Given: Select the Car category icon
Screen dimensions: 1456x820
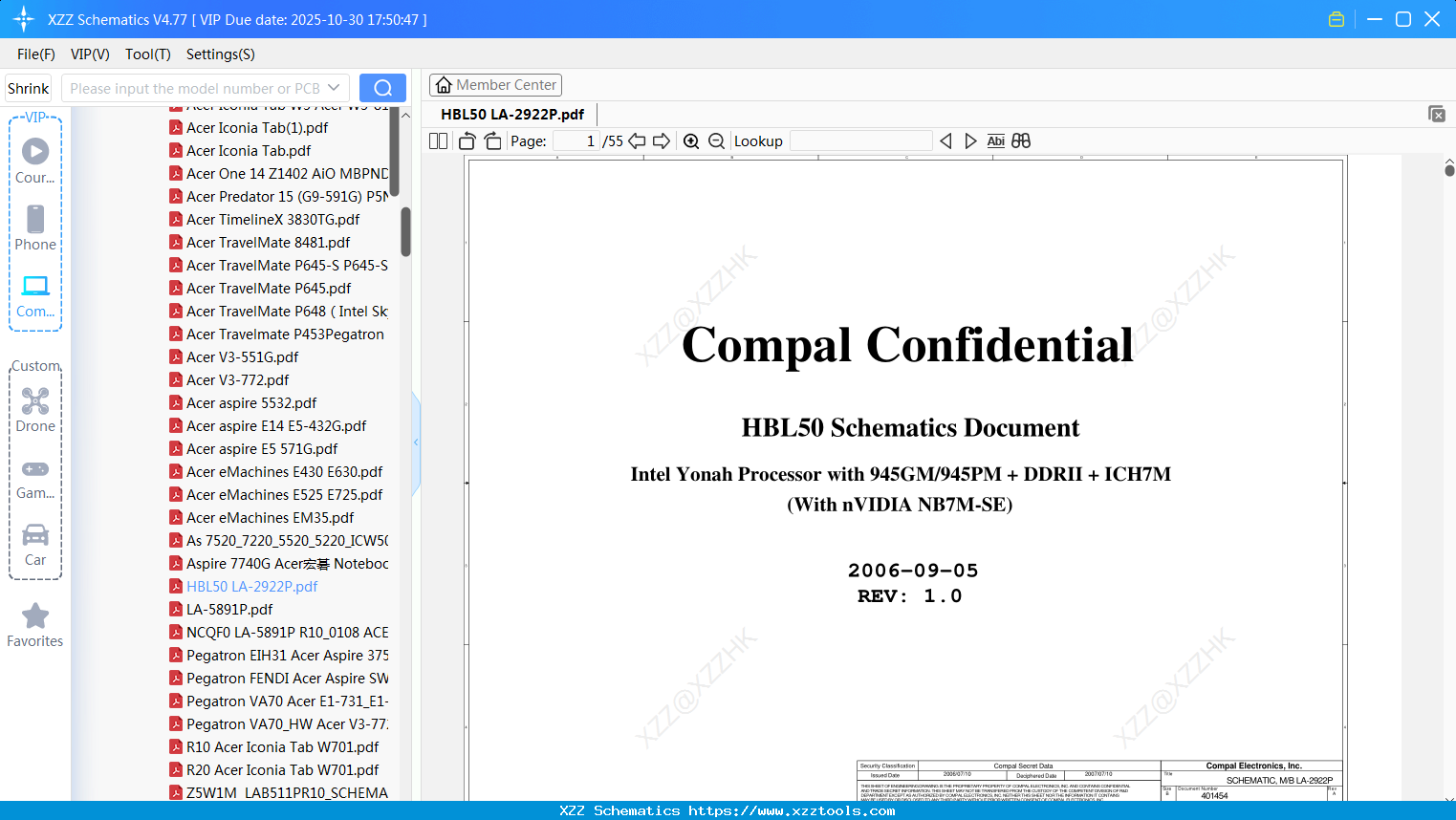Looking at the screenshot, I should click(x=35, y=546).
